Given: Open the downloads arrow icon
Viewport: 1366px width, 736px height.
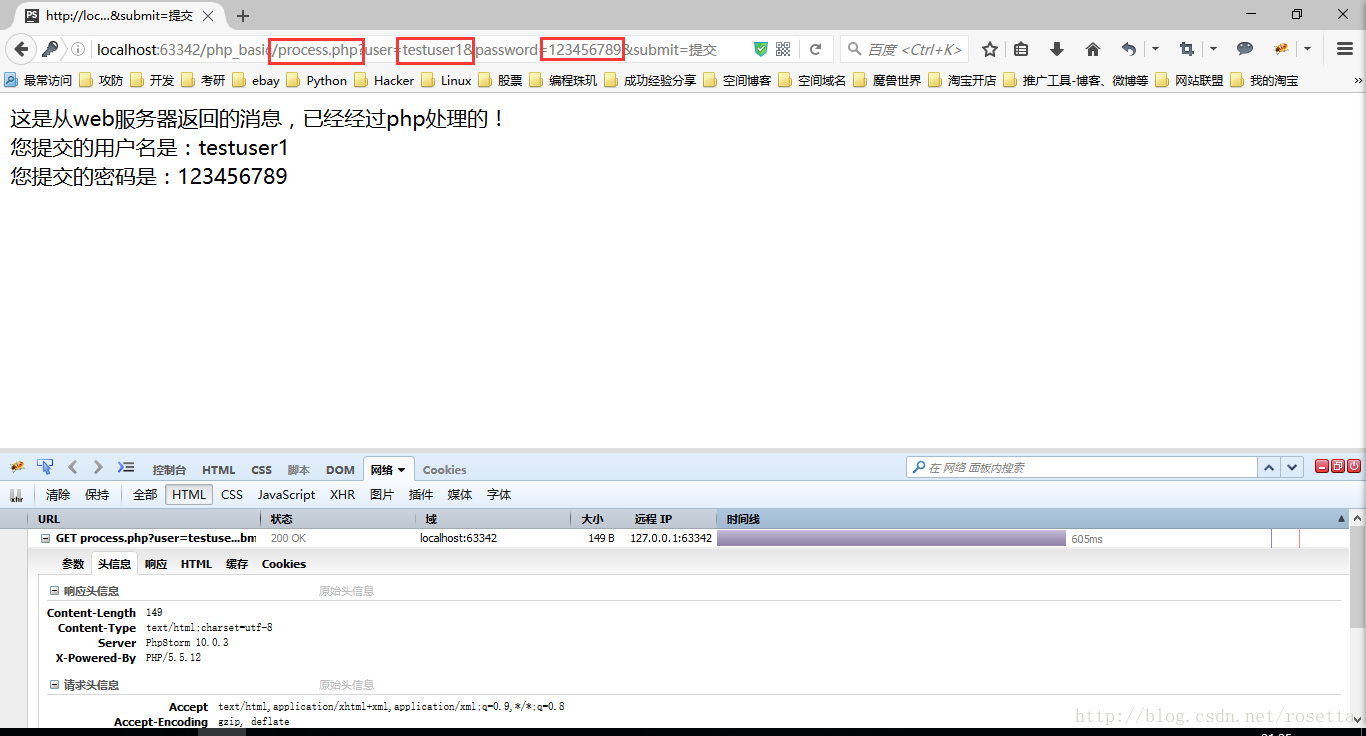Looking at the screenshot, I should [x=1056, y=49].
